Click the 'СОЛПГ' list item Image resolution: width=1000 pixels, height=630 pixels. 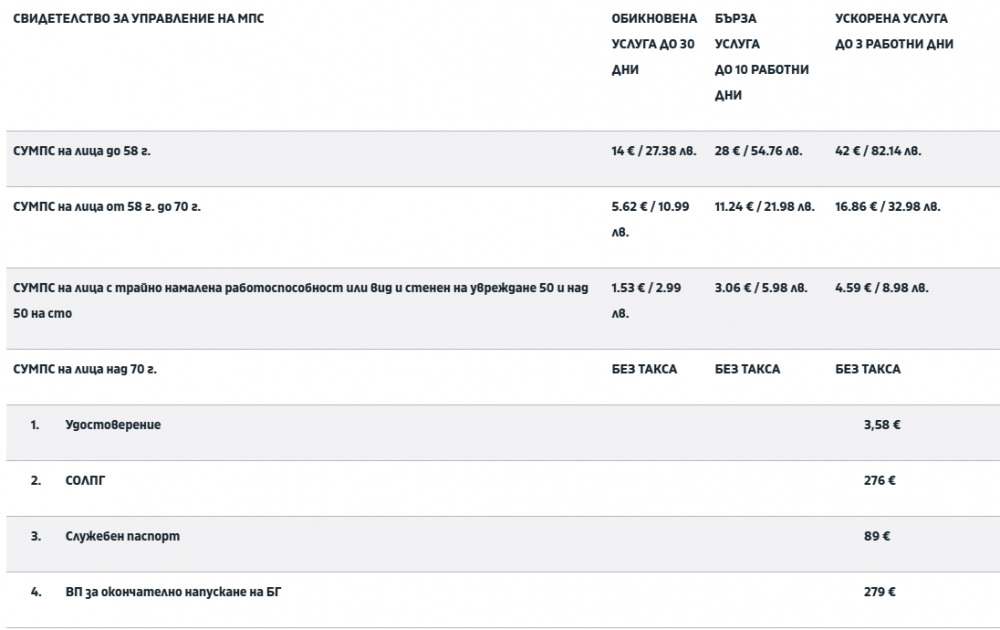pyautogui.click(x=85, y=481)
